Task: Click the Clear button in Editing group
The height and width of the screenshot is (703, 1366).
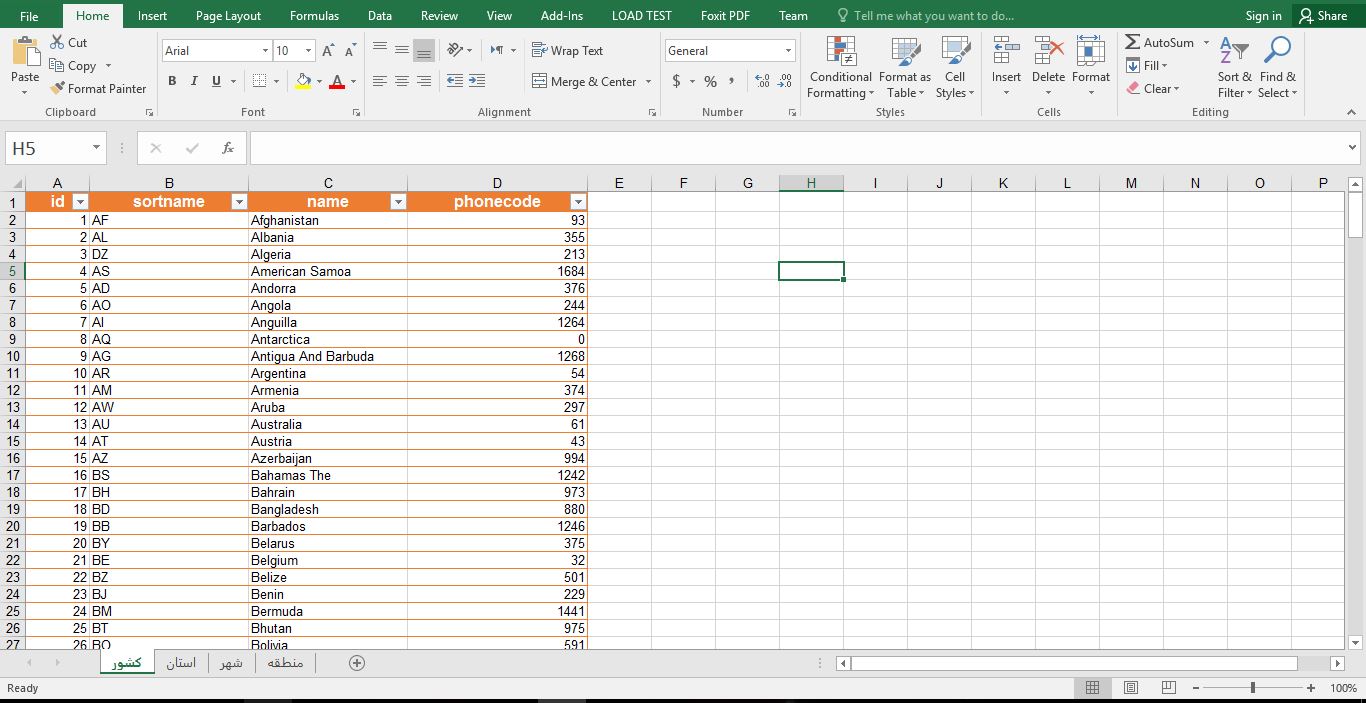Action: 1153,88
